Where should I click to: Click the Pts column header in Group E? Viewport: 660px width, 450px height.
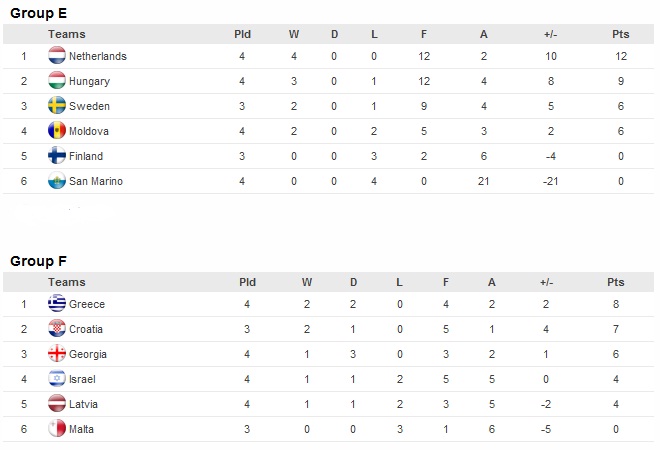point(620,34)
